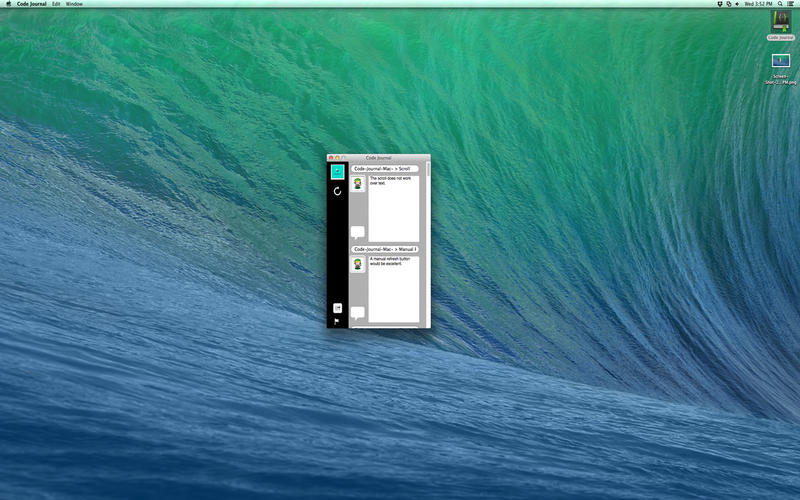The height and width of the screenshot is (500, 800).
Task: Click 'A manual refresh button would be excellent.' text
Action: tap(390, 261)
